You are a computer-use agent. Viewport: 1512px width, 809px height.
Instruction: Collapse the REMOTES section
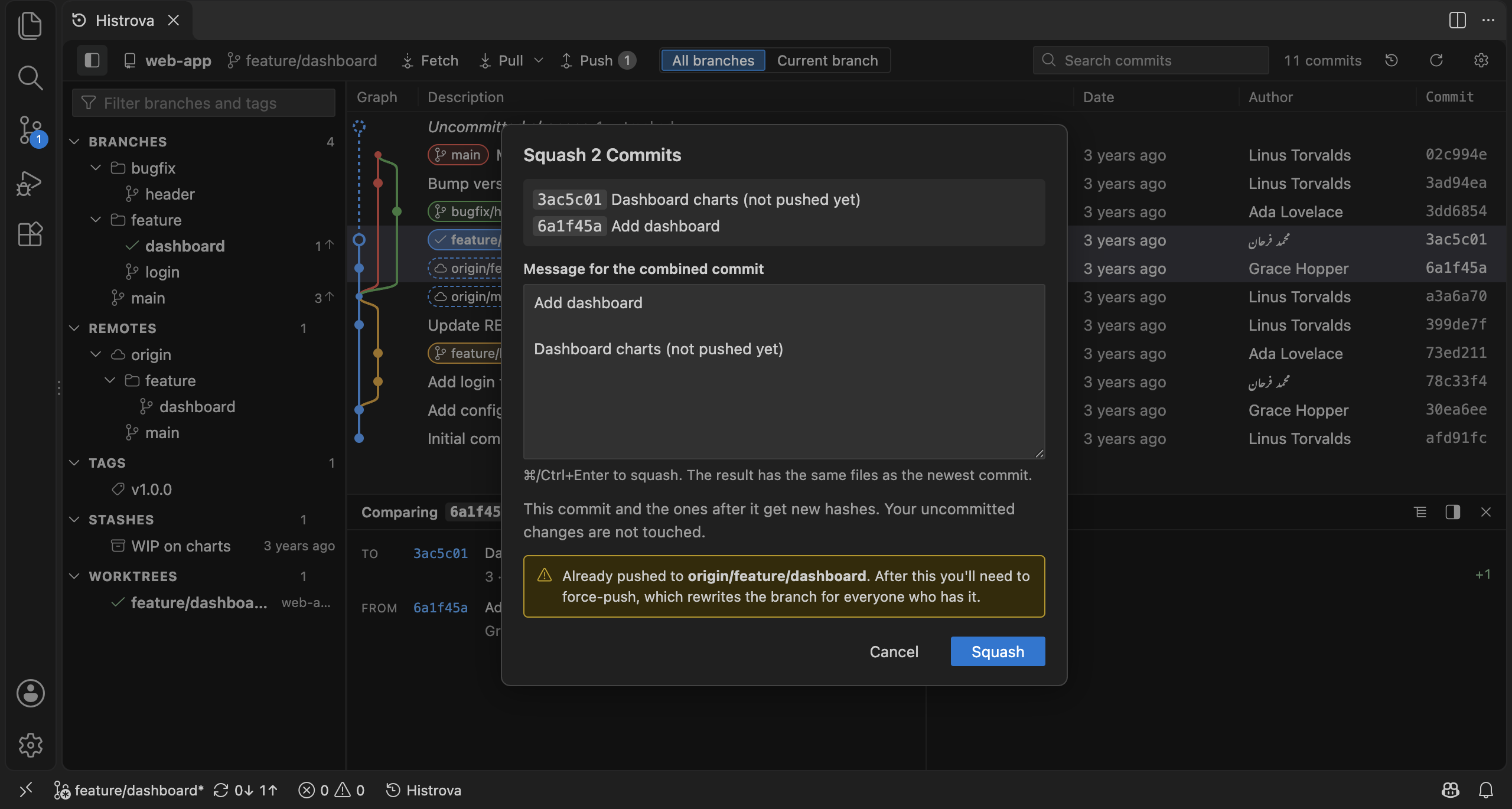pyautogui.click(x=74, y=328)
